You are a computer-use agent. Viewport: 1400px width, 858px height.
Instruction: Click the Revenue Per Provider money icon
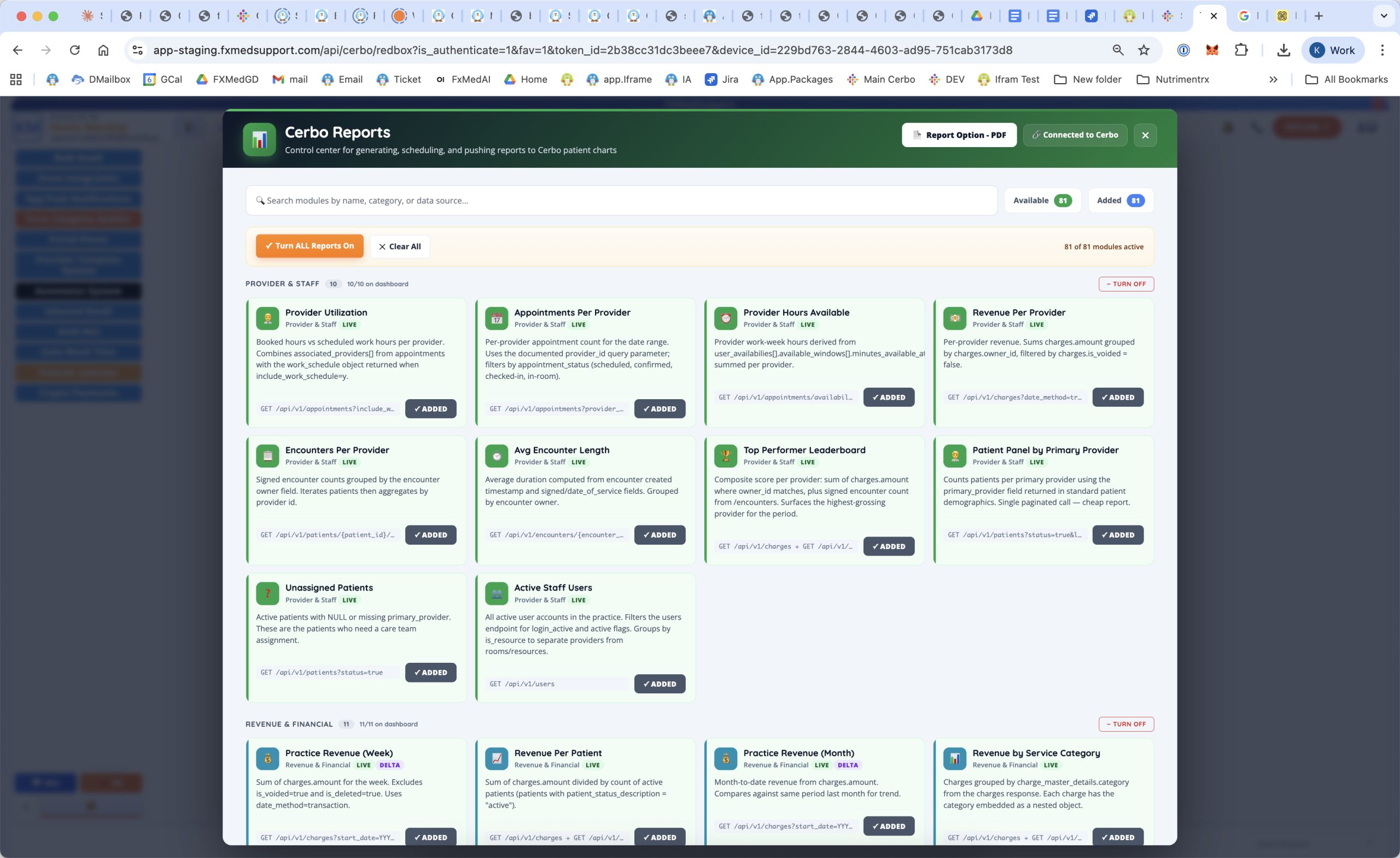[x=954, y=318]
